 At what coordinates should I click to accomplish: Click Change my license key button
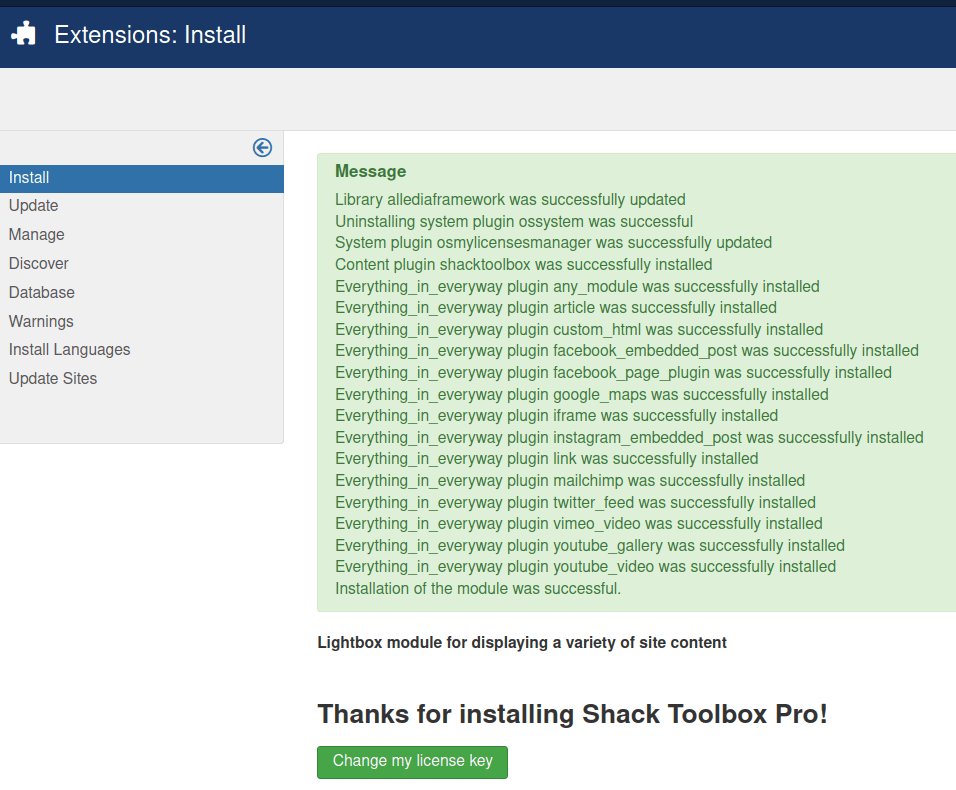pos(412,762)
